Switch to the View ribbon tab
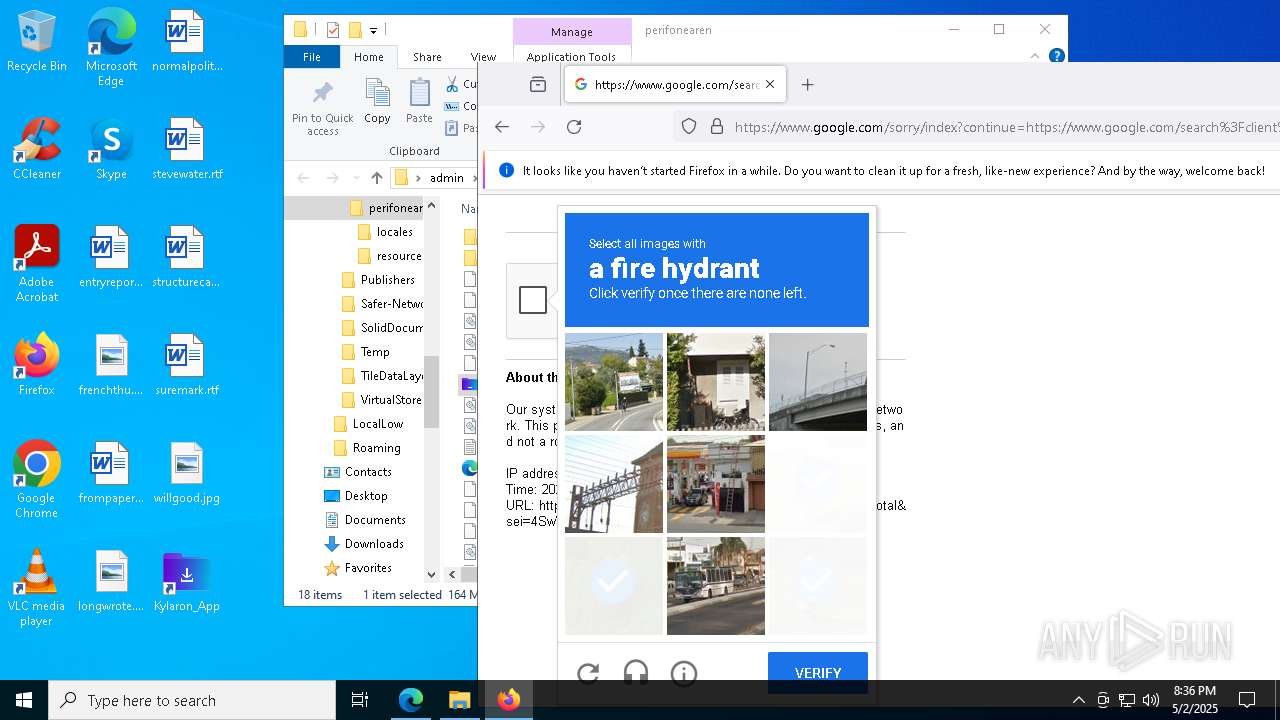 pyautogui.click(x=483, y=57)
